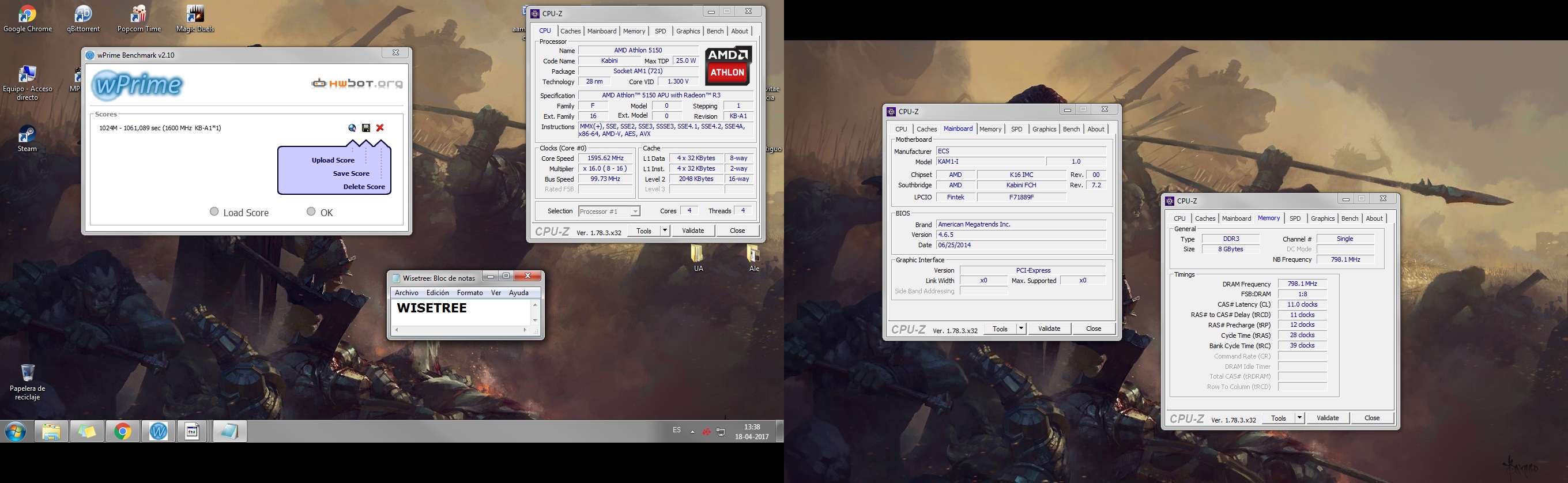Open About tab in Memory CPU-Z window

pos(1374,218)
